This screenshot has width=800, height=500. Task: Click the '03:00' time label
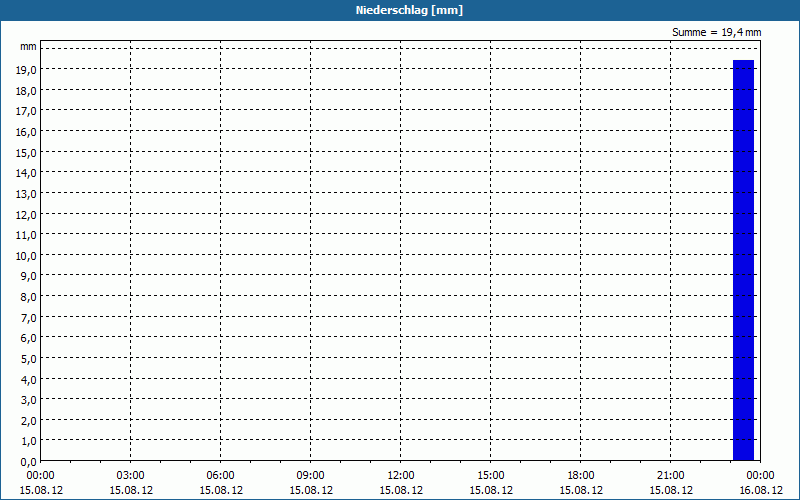131,476
